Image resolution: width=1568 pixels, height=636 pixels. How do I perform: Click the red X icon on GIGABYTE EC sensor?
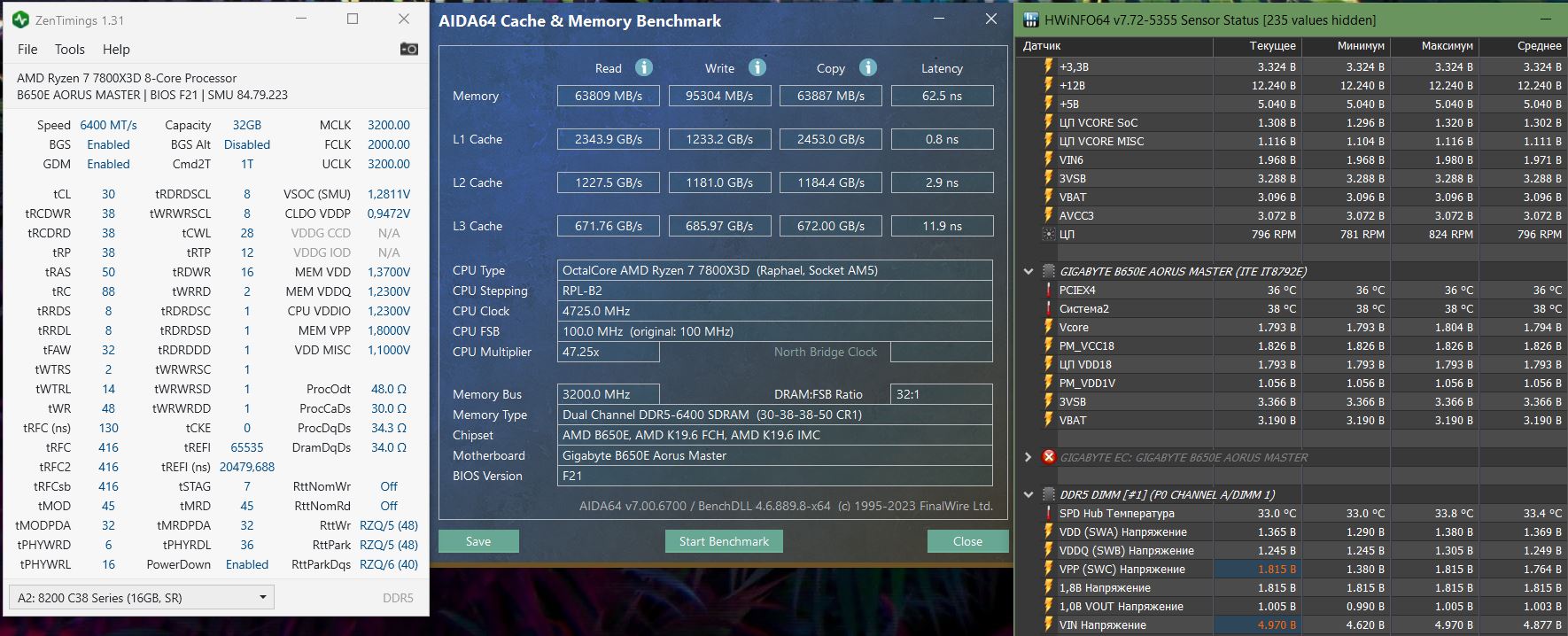(x=1049, y=457)
